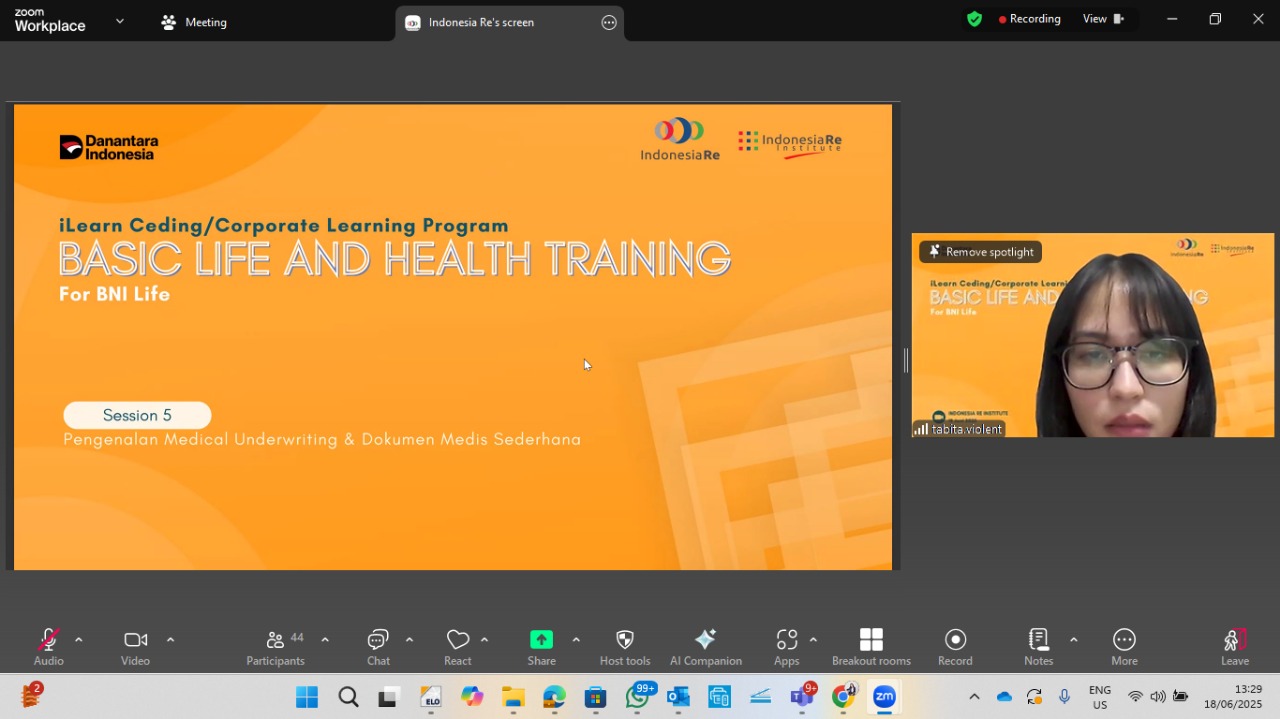
Task: Click the panel divider handle beside shared screen
Action: [906, 361]
